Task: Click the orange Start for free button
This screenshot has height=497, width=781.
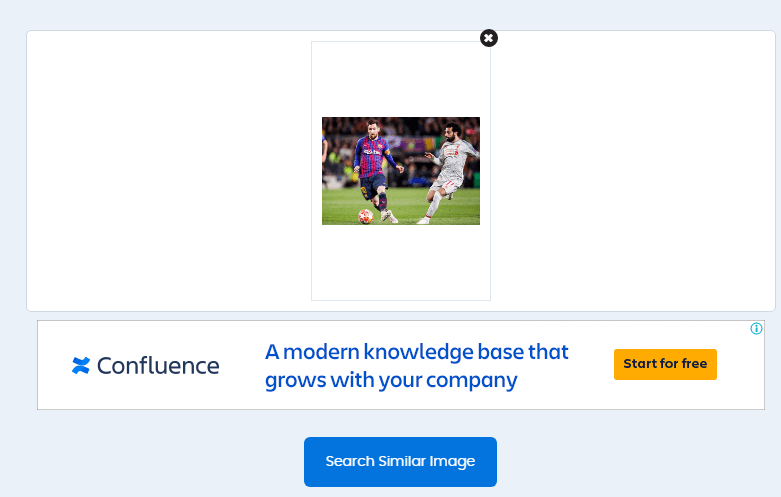Action: pos(665,364)
